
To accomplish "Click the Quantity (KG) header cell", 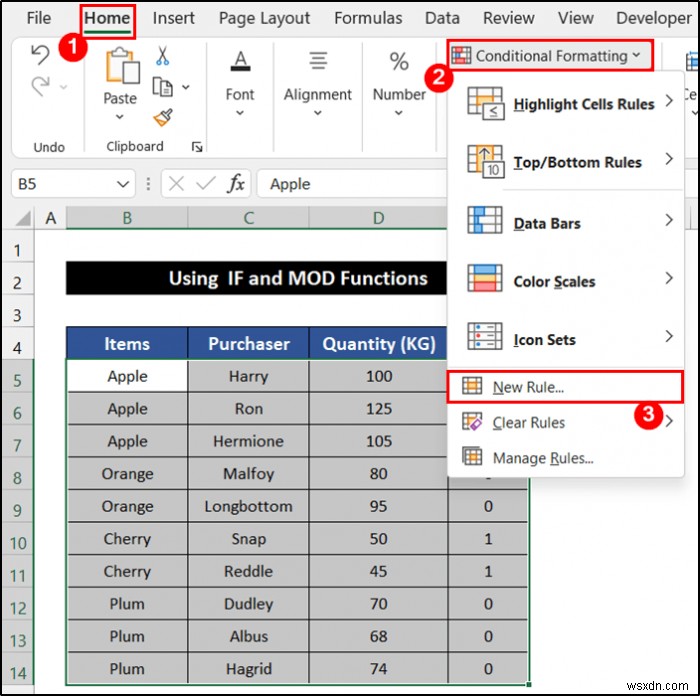I will click(378, 343).
